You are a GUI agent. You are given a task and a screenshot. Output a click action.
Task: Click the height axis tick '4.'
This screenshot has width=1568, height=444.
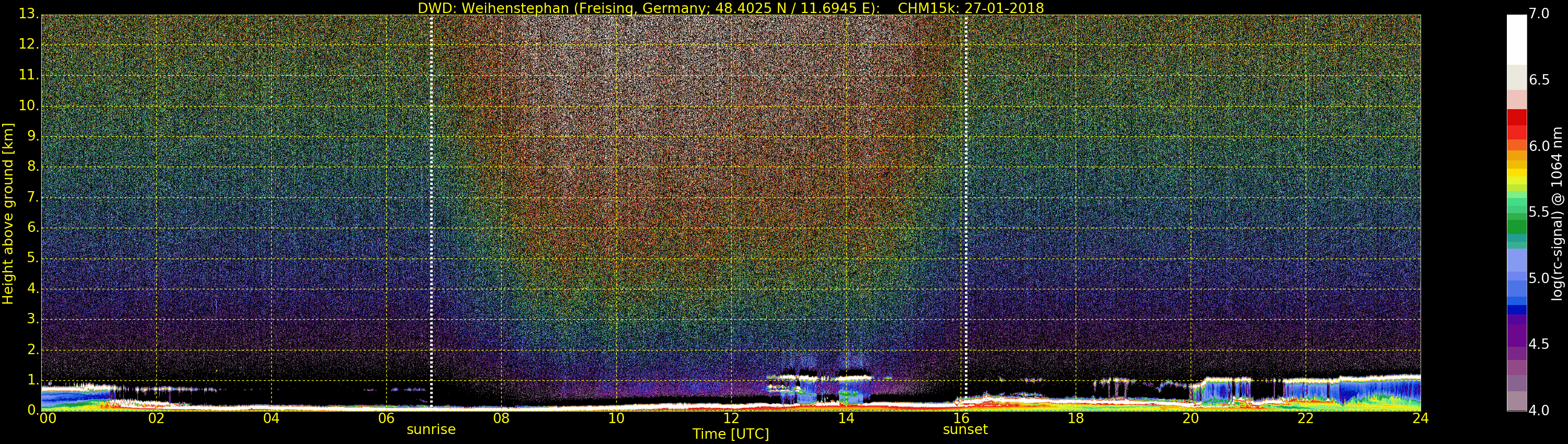[x=33, y=288]
